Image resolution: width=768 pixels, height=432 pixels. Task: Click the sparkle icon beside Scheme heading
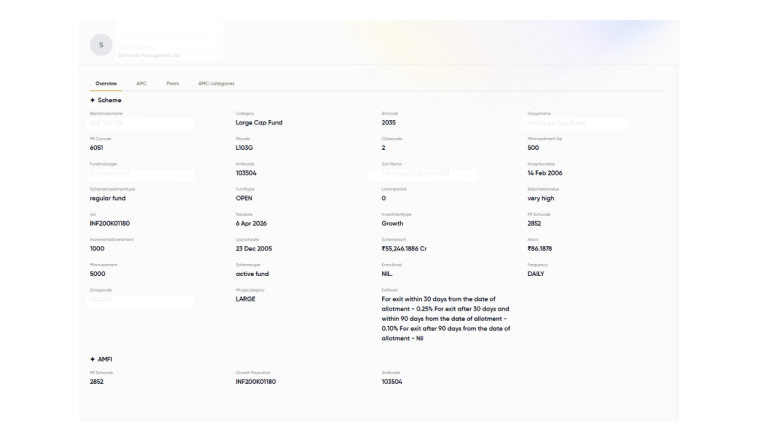pos(93,100)
